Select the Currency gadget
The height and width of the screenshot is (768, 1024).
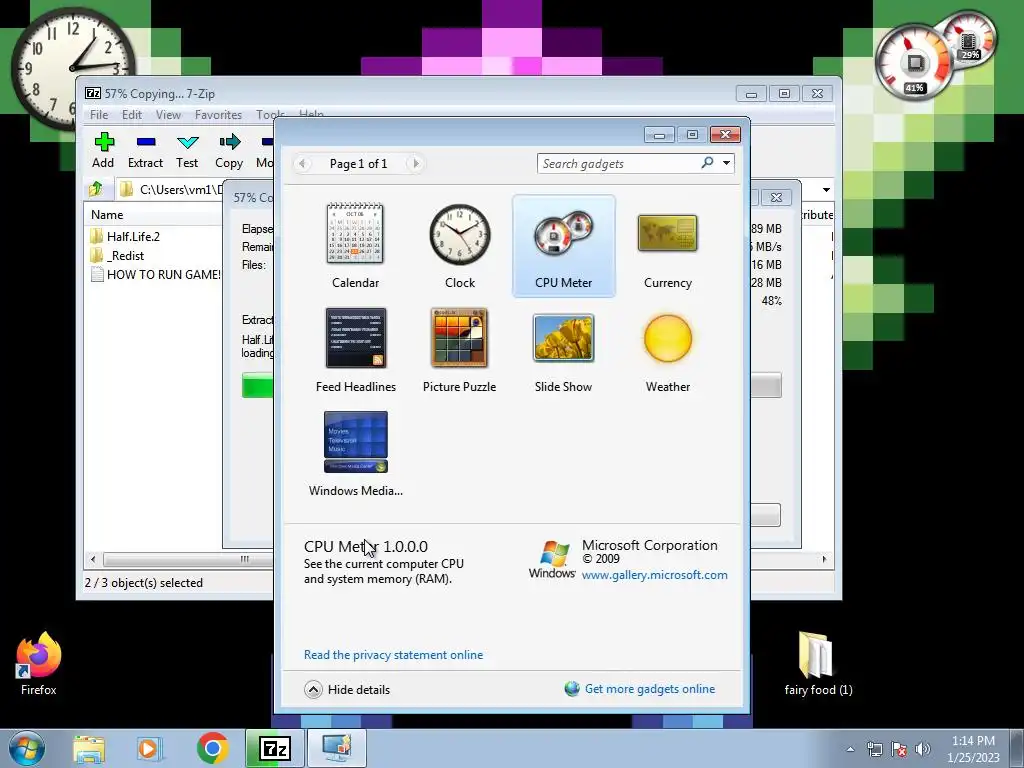(x=667, y=246)
